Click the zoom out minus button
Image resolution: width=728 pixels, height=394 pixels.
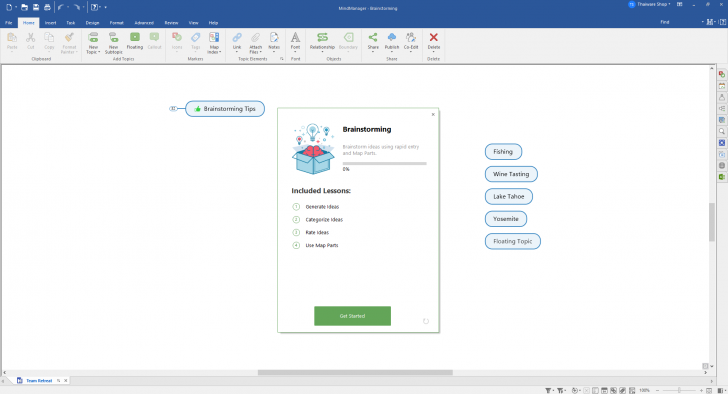pos(657,391)
